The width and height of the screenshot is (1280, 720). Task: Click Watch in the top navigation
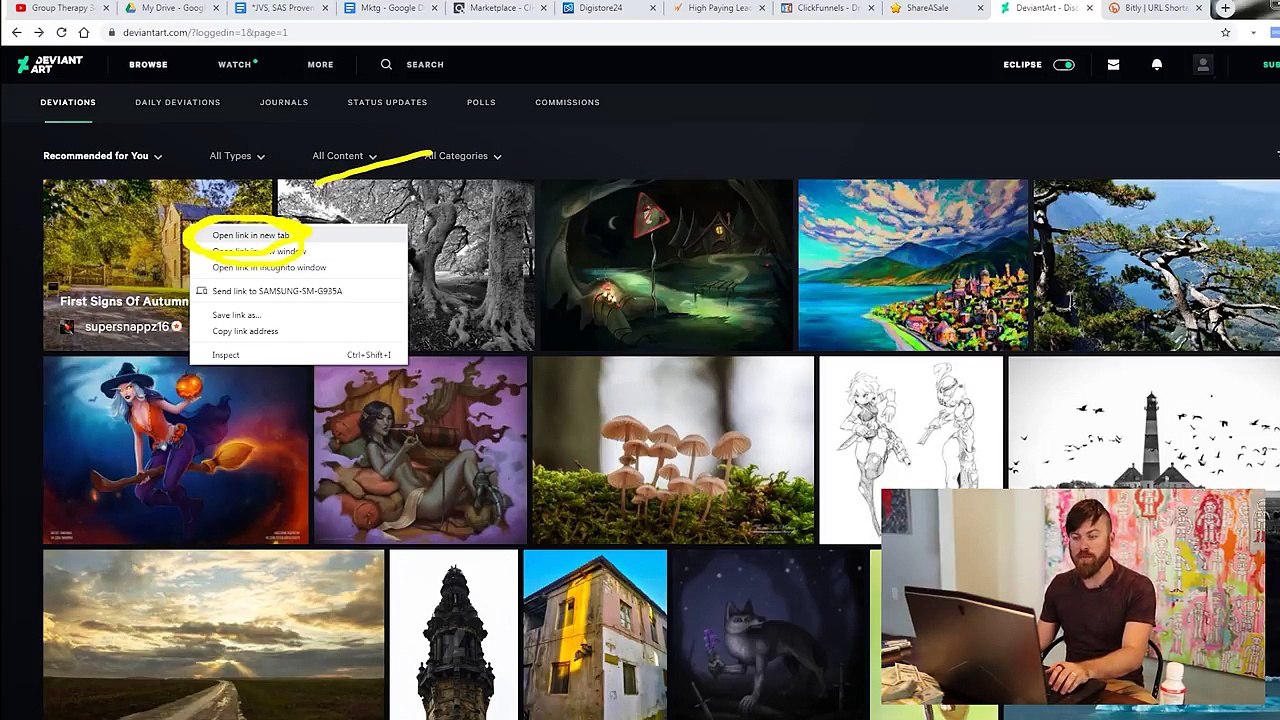pyautogui.click(x=235, y=64)
